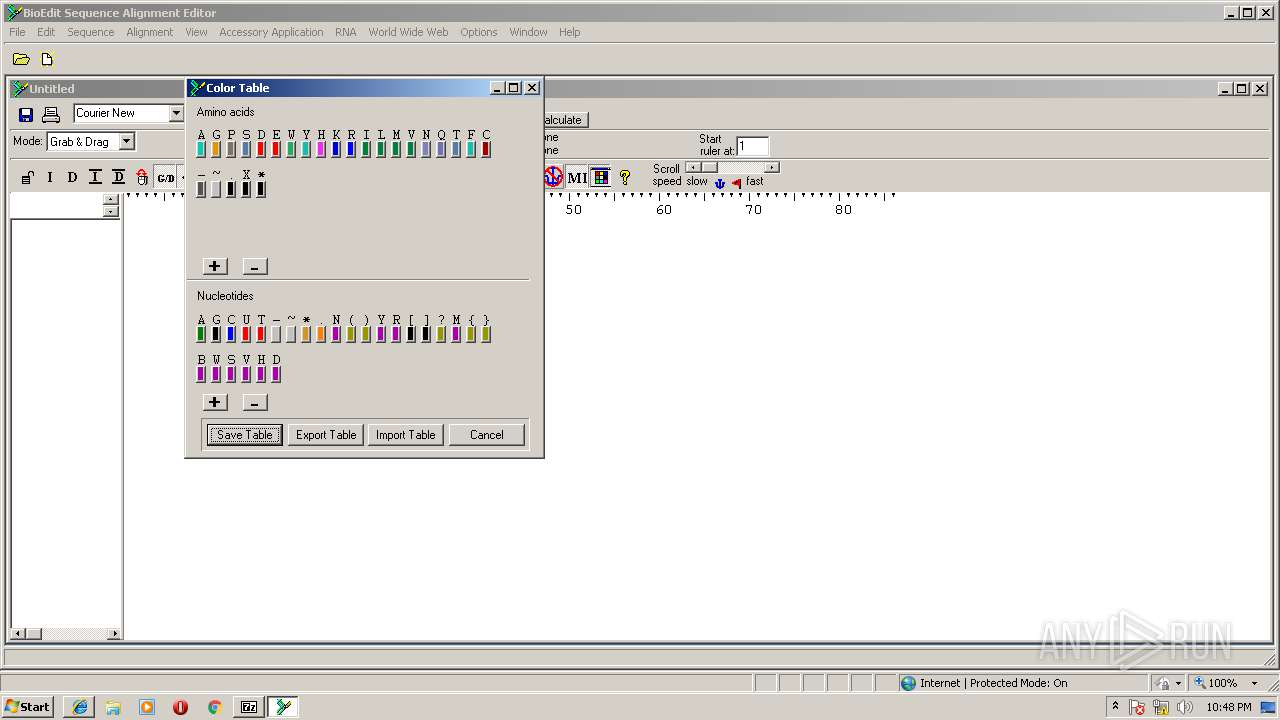Click the MI toolbar icon
The height and width of the screenshot is (720, 1280).
pos(577,177)
